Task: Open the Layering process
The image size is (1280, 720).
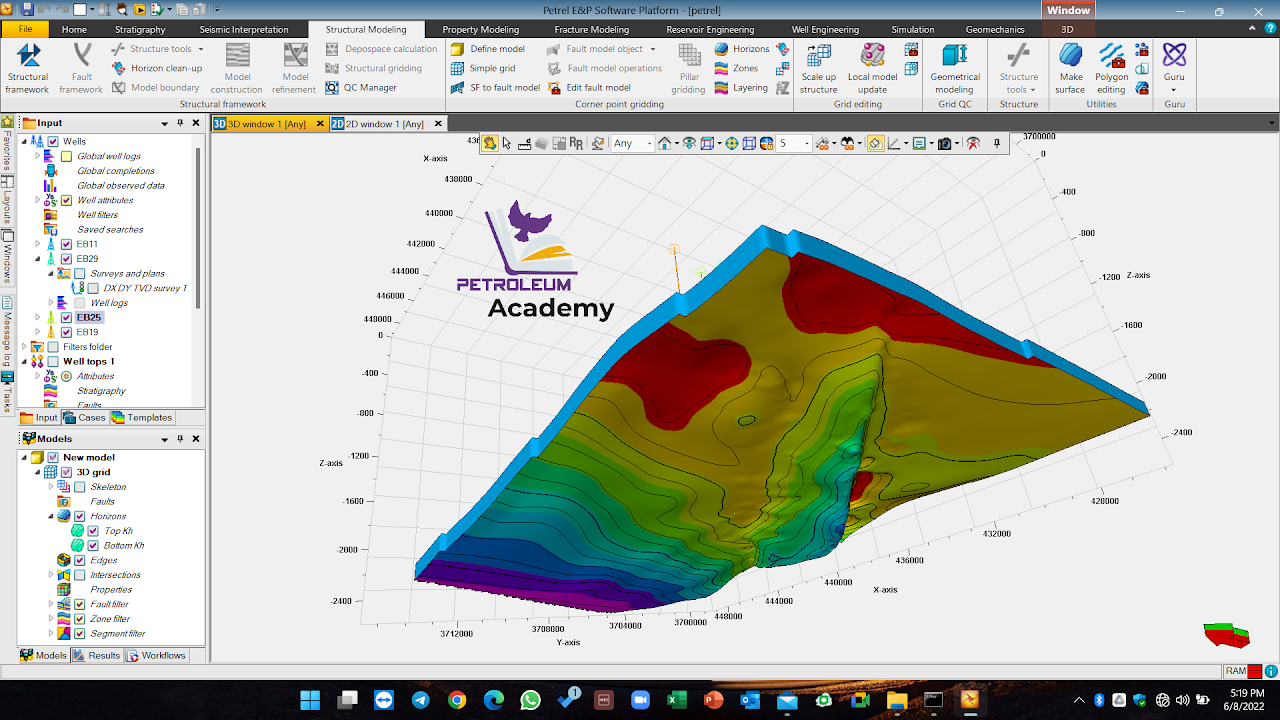Action: click(x=741, y=88)
